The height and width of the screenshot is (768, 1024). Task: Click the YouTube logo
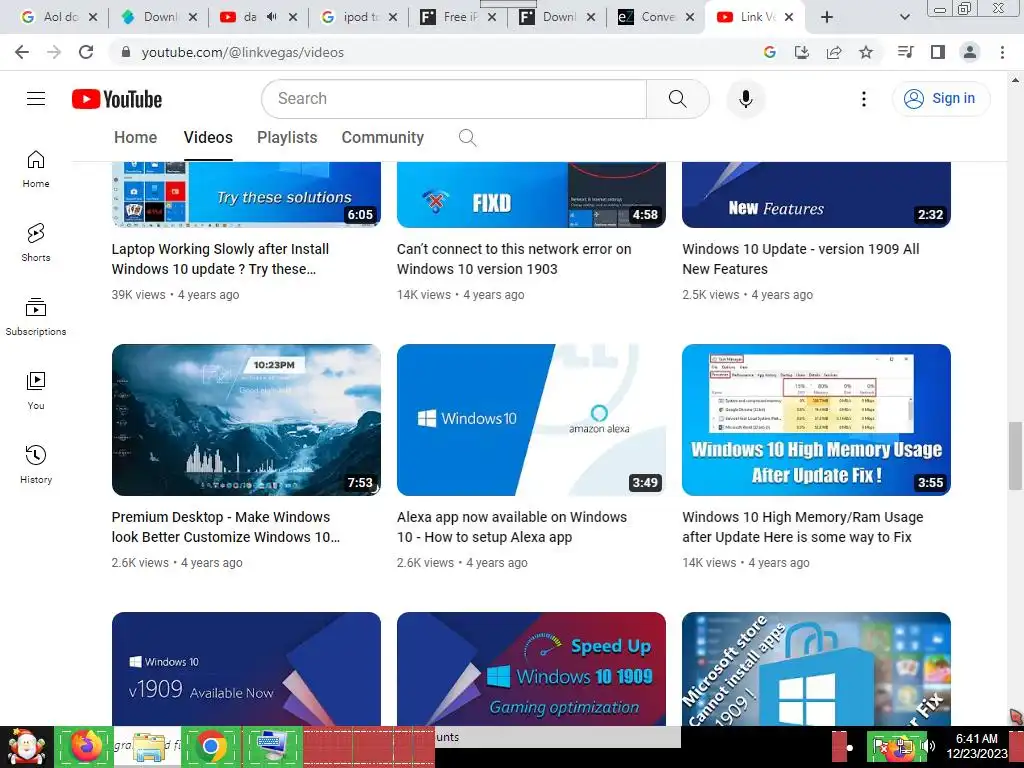[x=117, y=99]
